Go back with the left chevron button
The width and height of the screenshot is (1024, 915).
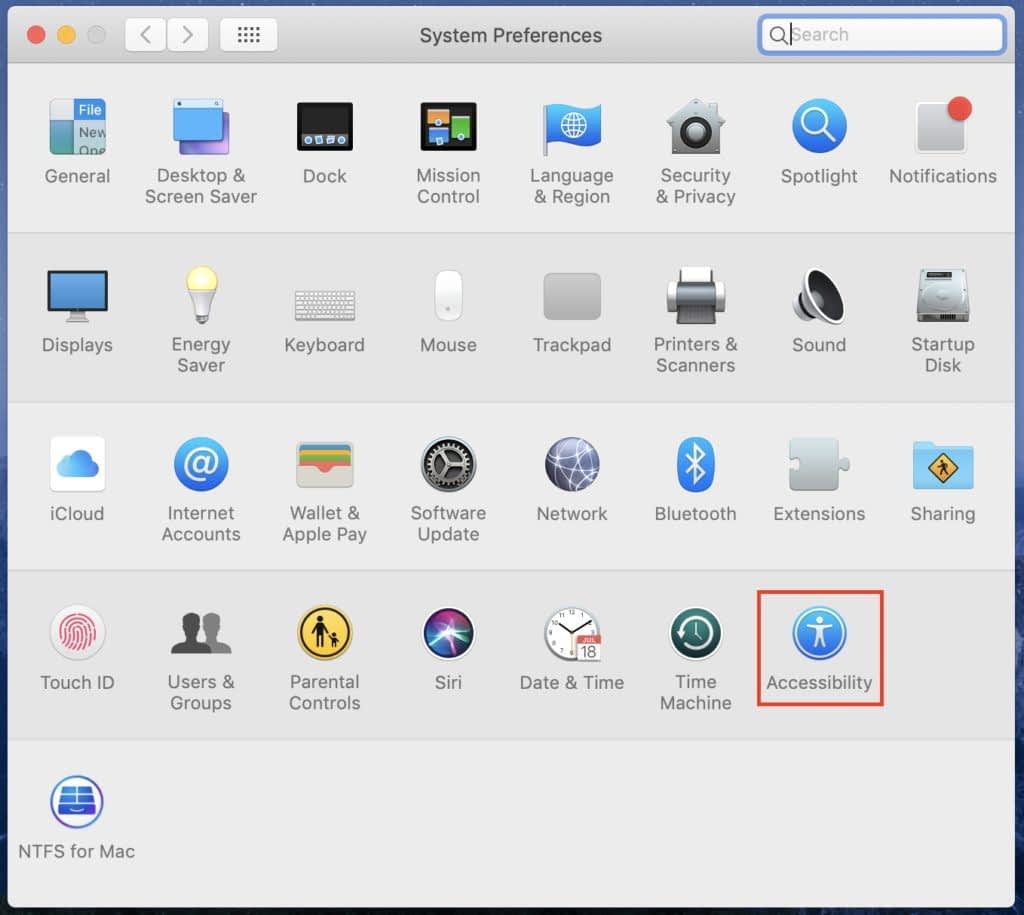pos(146,34)
